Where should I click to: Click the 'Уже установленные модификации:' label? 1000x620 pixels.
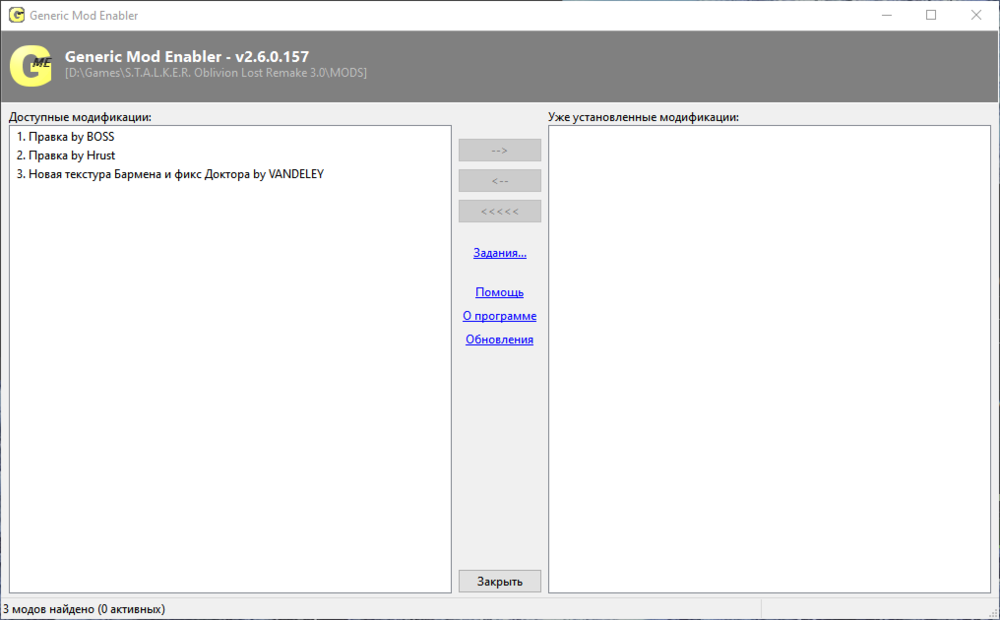click(643, 117)
